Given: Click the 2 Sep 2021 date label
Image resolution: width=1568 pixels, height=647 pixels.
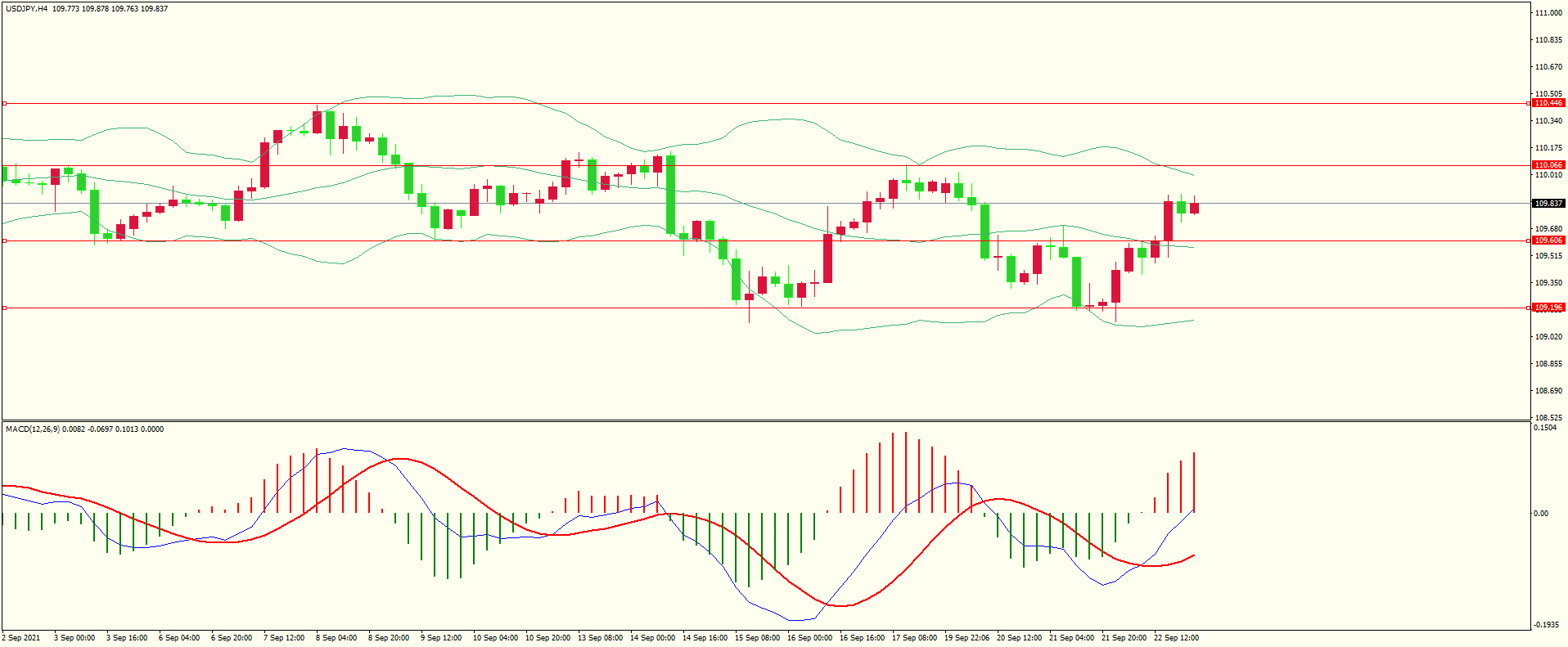Looking at the screenshot, I should pyautogui.click(x=21, y=638).
